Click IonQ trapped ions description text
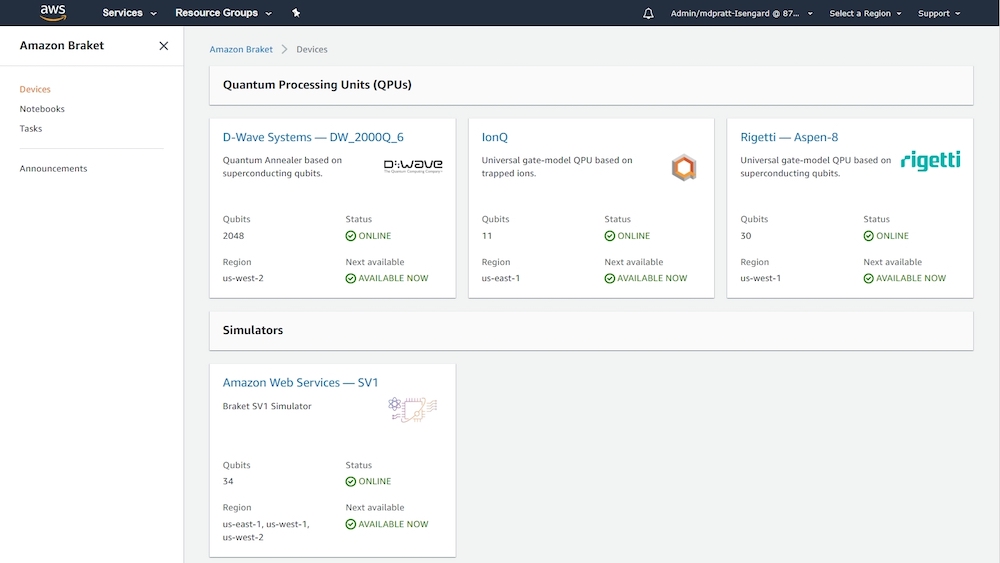 tap(557, 167)
